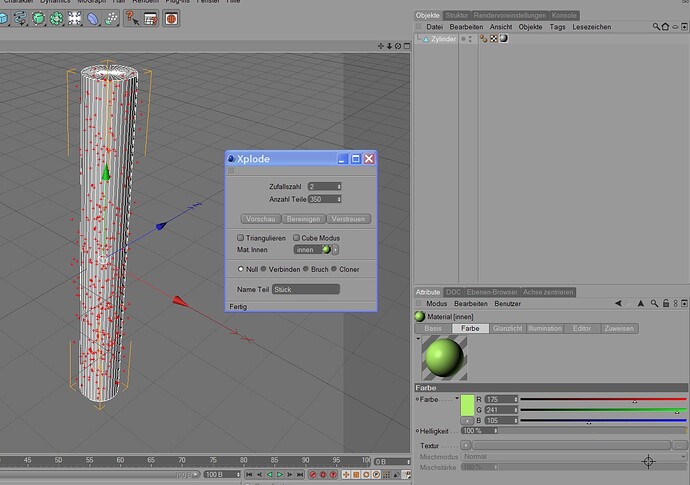Image resolution: width=690 pixels, height=485 pixels.
Task: Toggle position keyframe recording icon
Action: [346, 474]
